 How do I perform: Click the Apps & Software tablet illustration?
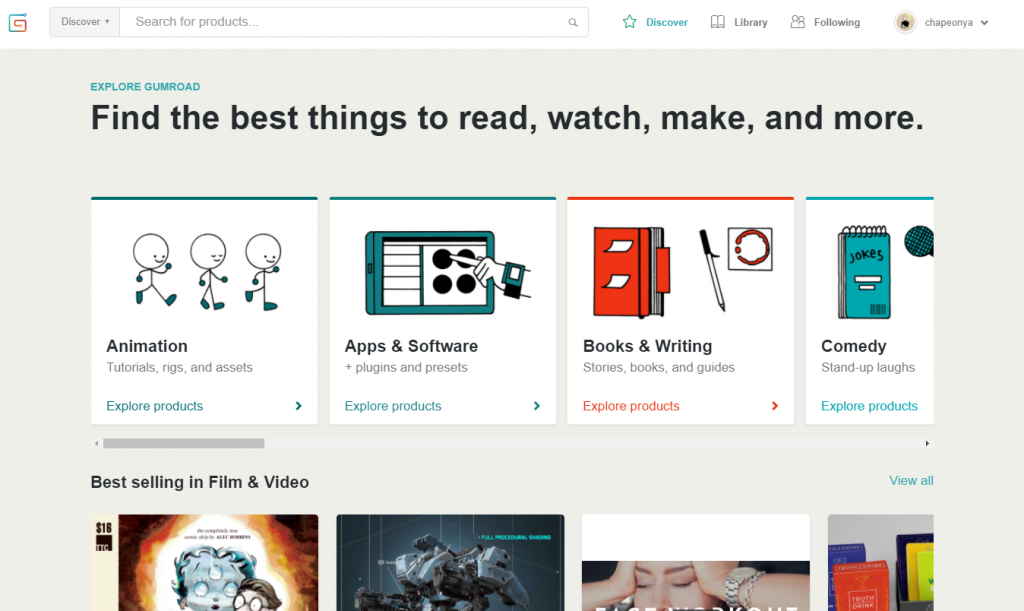point(447,274)
